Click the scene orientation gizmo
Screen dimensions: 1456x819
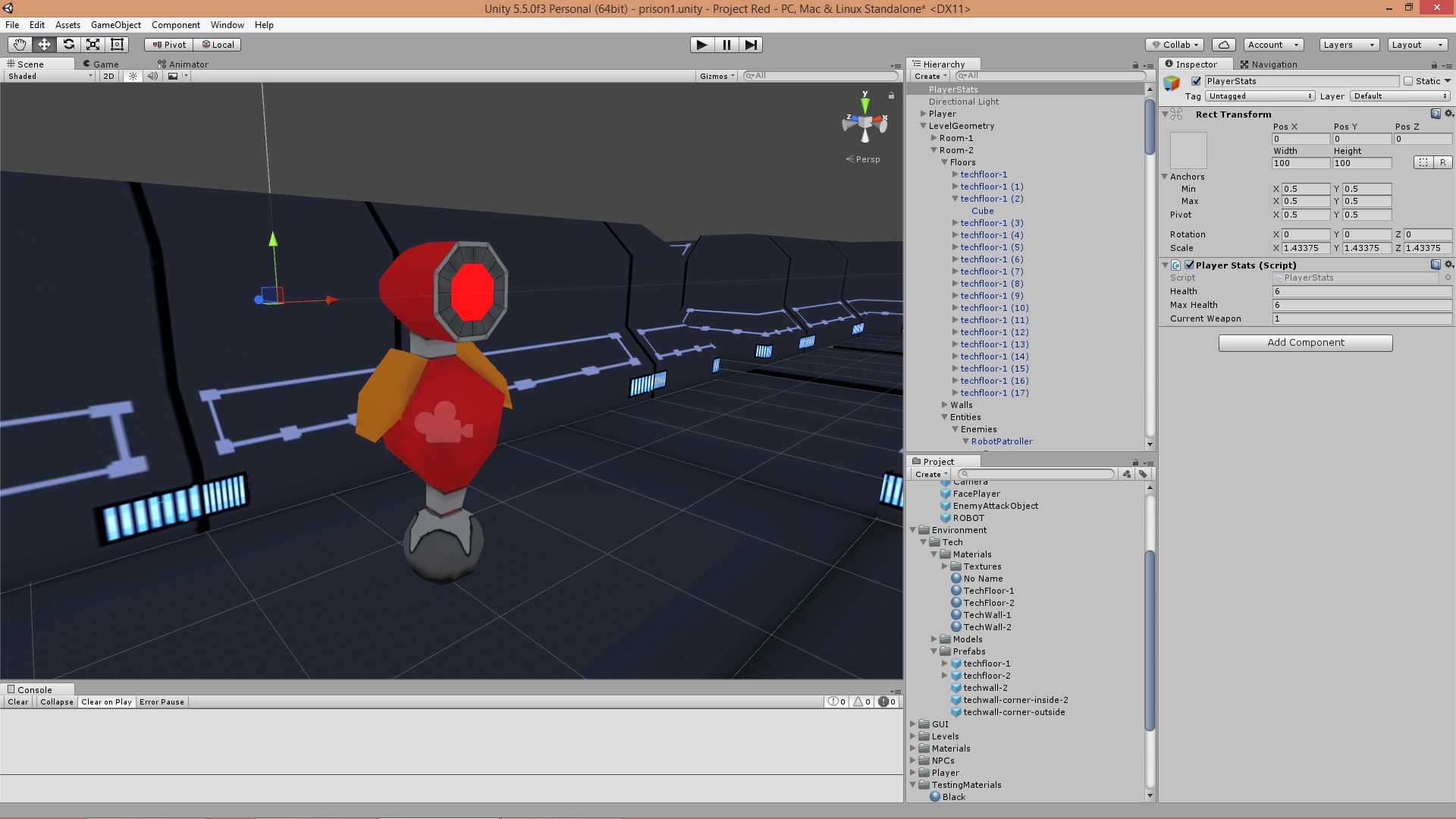(x=864, y=121)
